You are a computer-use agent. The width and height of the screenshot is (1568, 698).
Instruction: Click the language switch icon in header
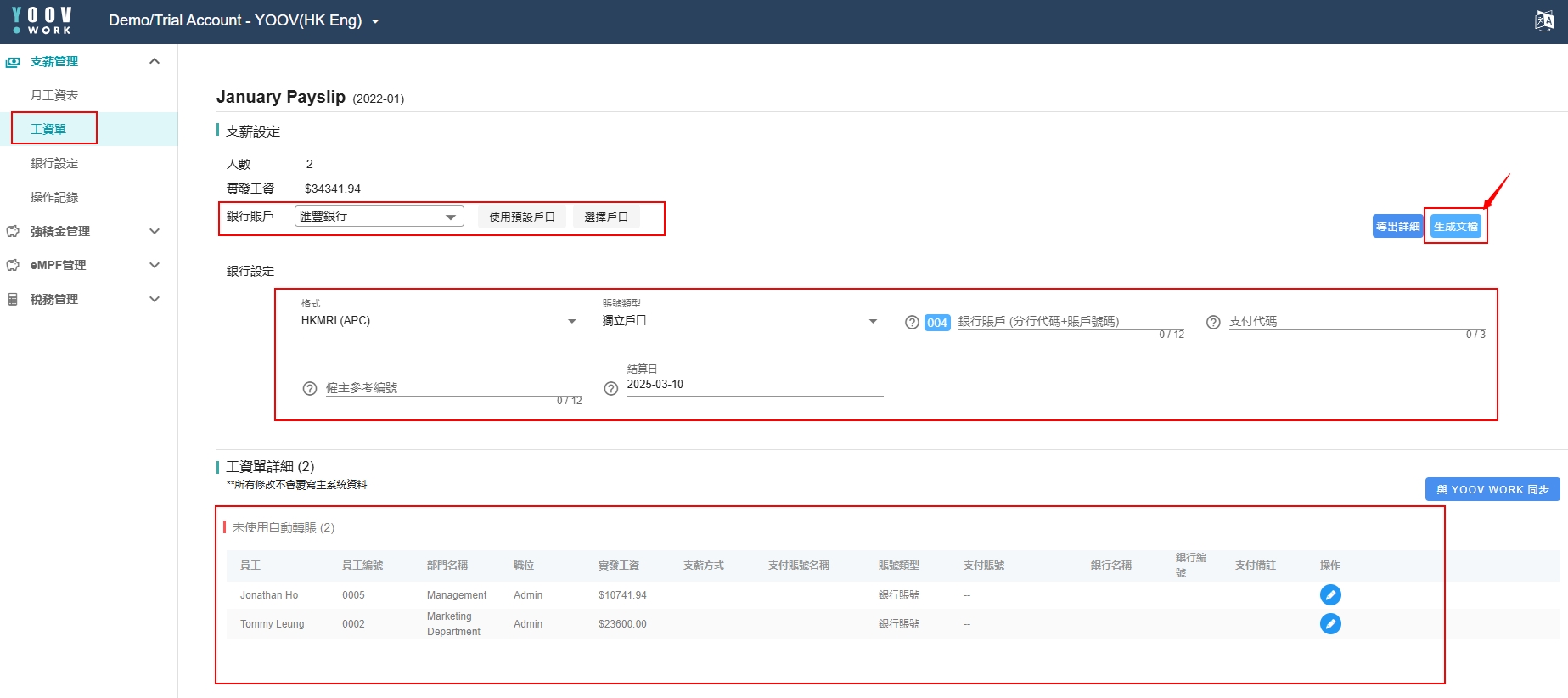click(x=1544, y=20)
